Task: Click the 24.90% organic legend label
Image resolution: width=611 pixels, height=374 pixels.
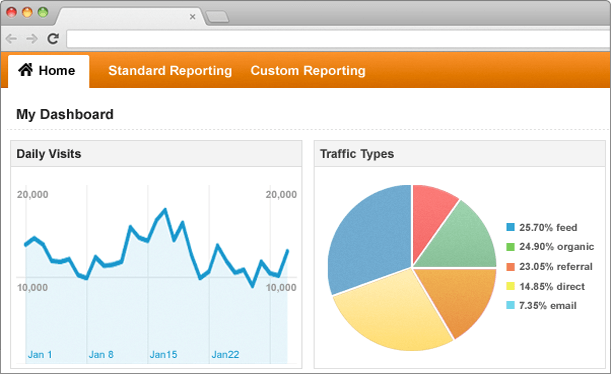Action: (556, 247)
